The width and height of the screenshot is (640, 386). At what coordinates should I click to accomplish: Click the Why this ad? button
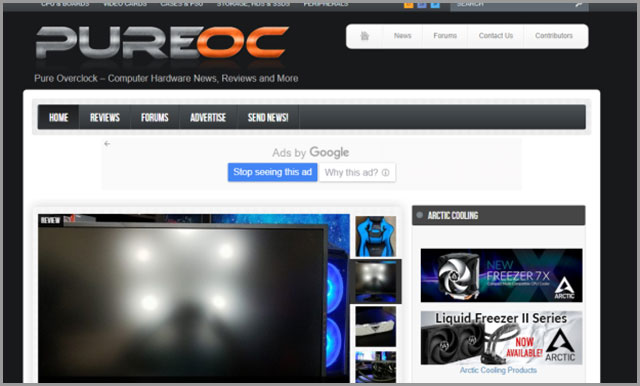point(357,173)
